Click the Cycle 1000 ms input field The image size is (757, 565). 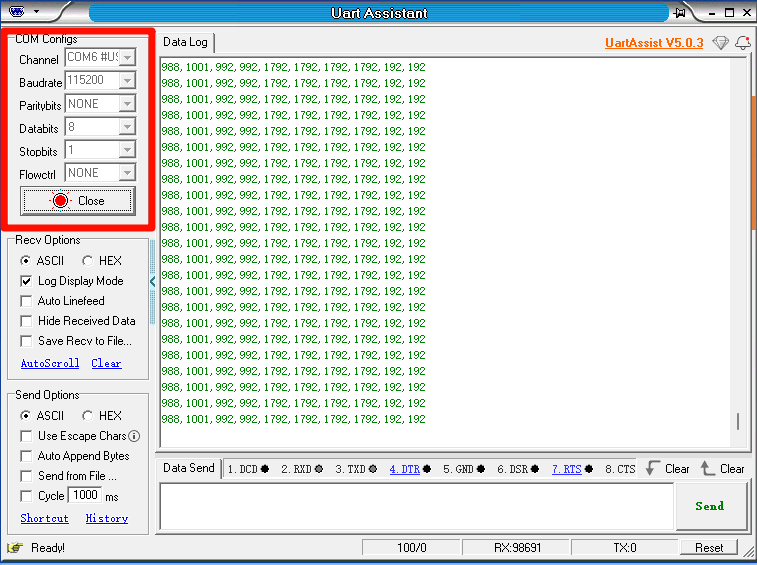pyautogui.click(x=85, y=495)
